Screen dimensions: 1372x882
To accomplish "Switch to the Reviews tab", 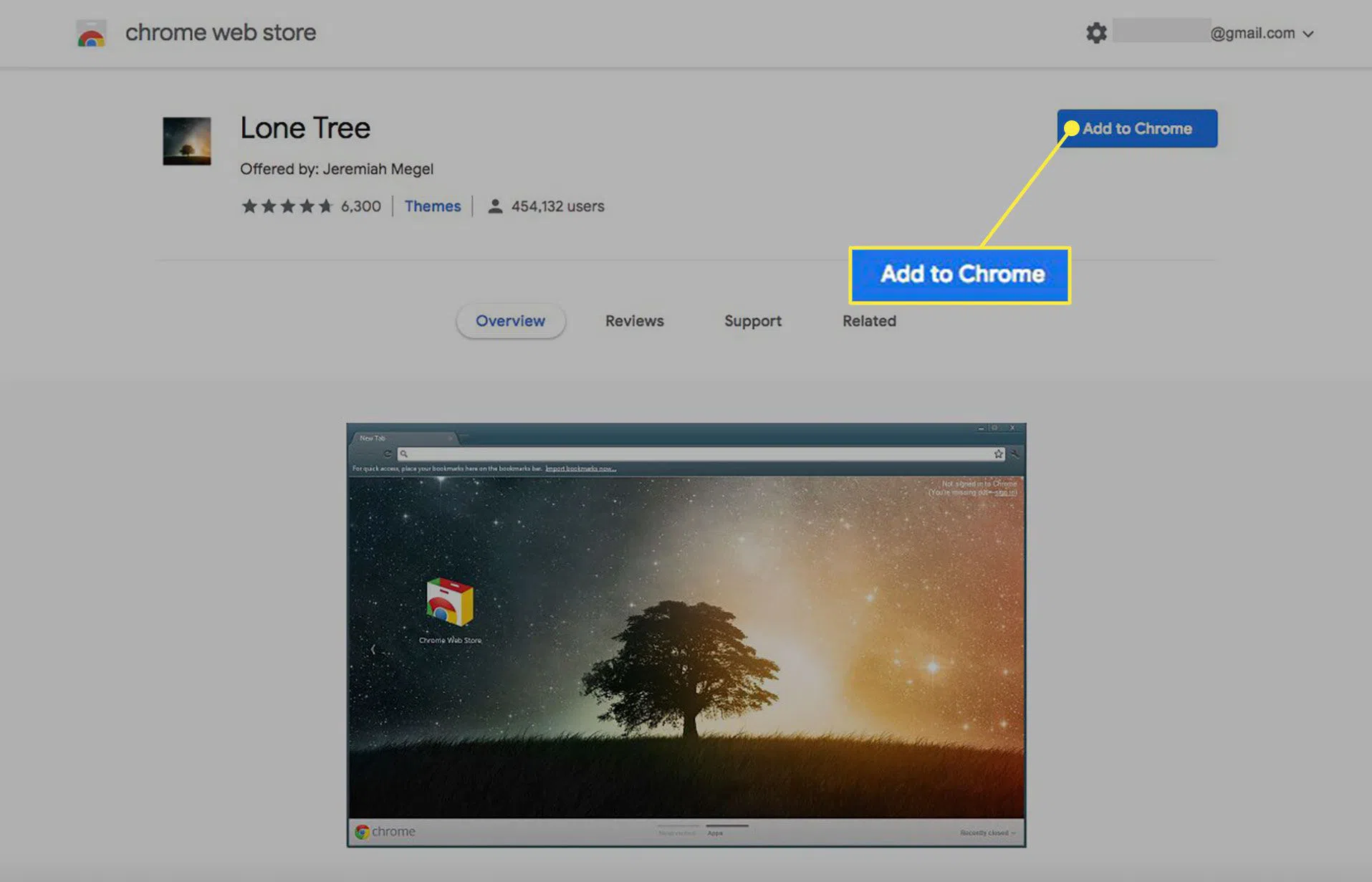I will [x=634, y=321].
